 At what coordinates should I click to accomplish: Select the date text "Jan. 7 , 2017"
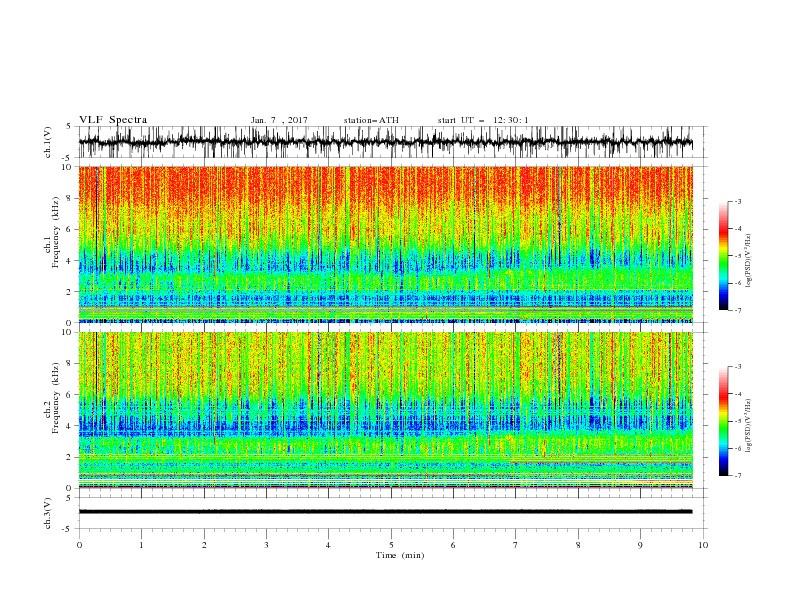[279, 120]
